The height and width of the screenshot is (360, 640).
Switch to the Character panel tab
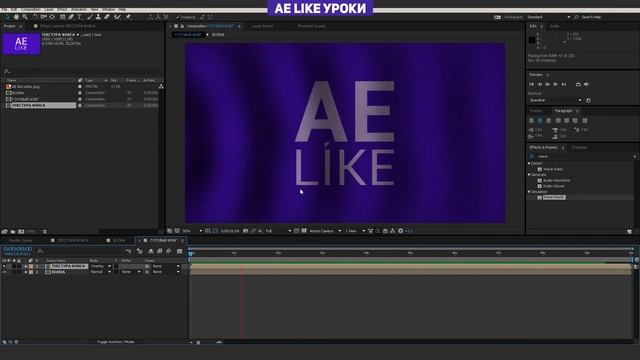pos(579,147)
